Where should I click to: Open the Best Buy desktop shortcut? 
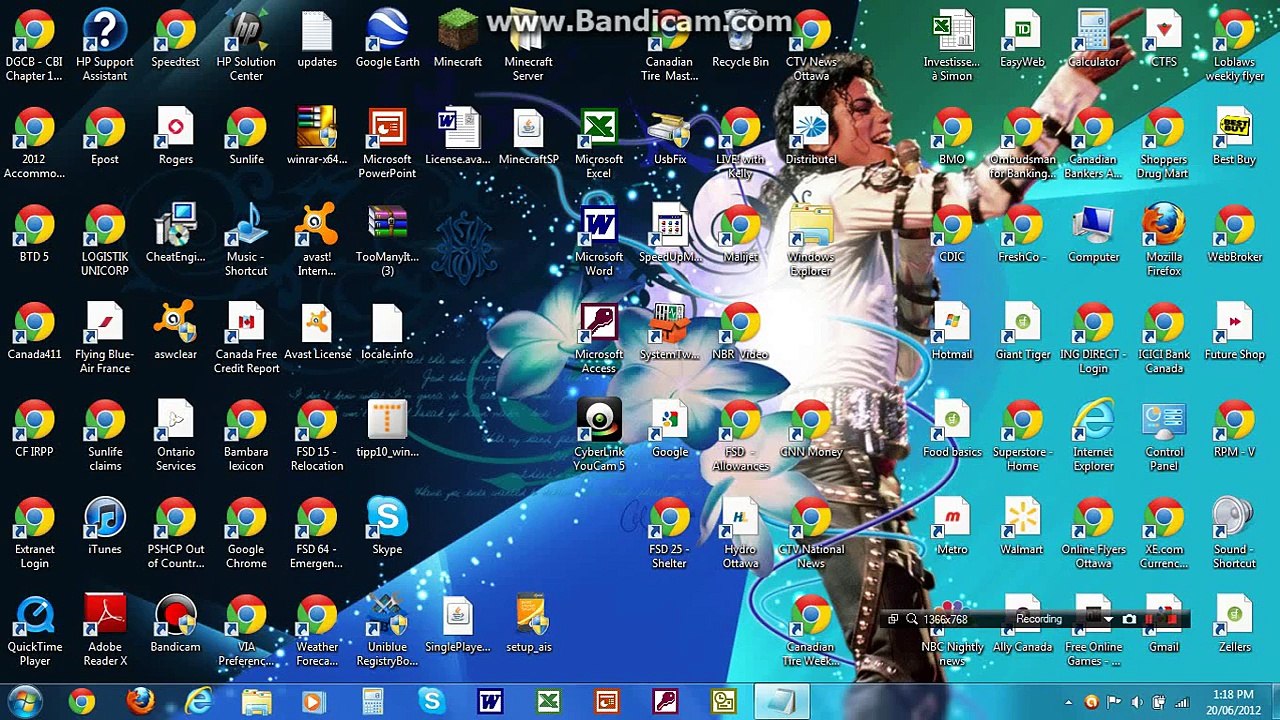(1234, 137)
